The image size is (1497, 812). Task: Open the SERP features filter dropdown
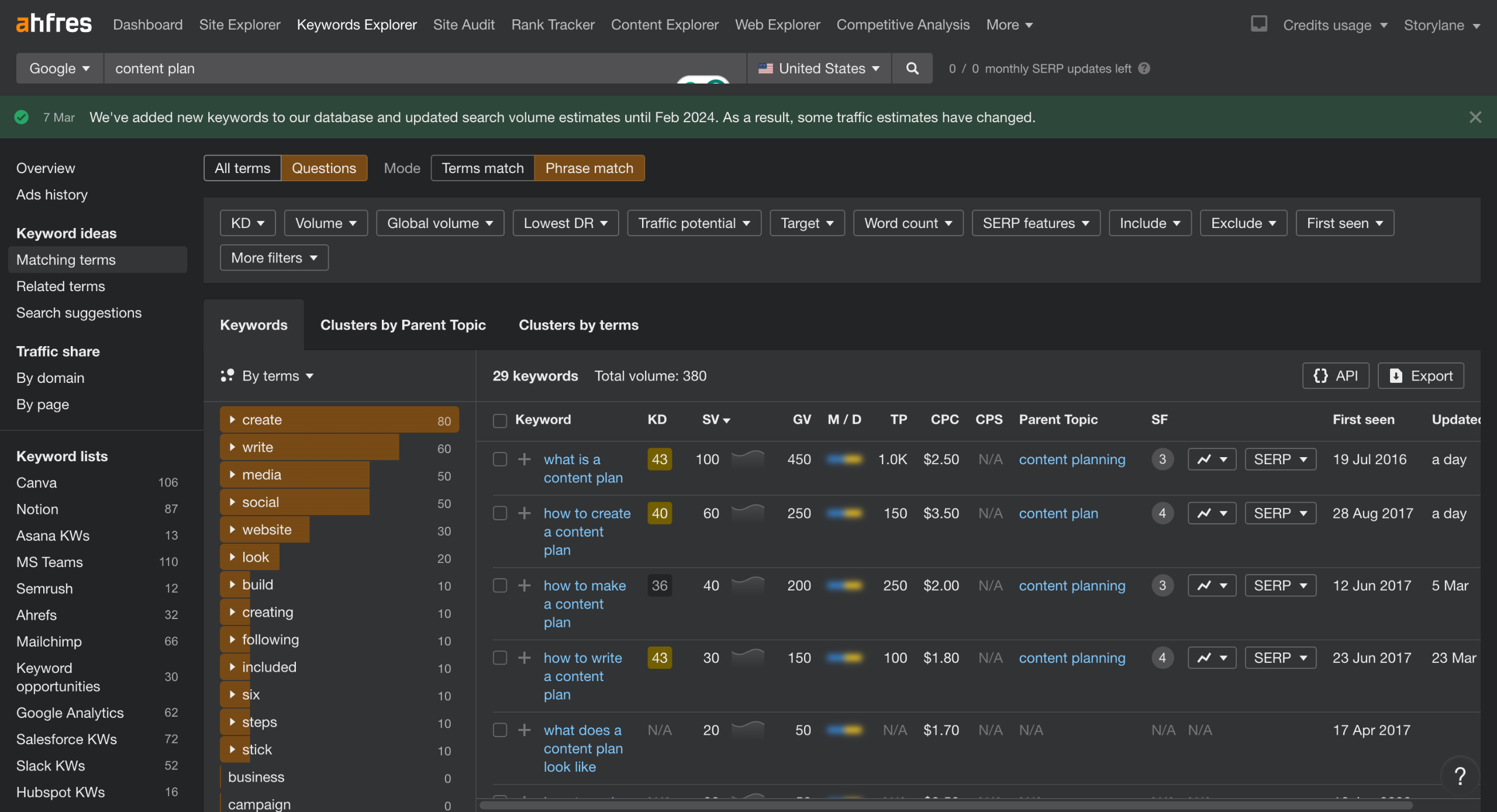click(x=1036, y=223)
